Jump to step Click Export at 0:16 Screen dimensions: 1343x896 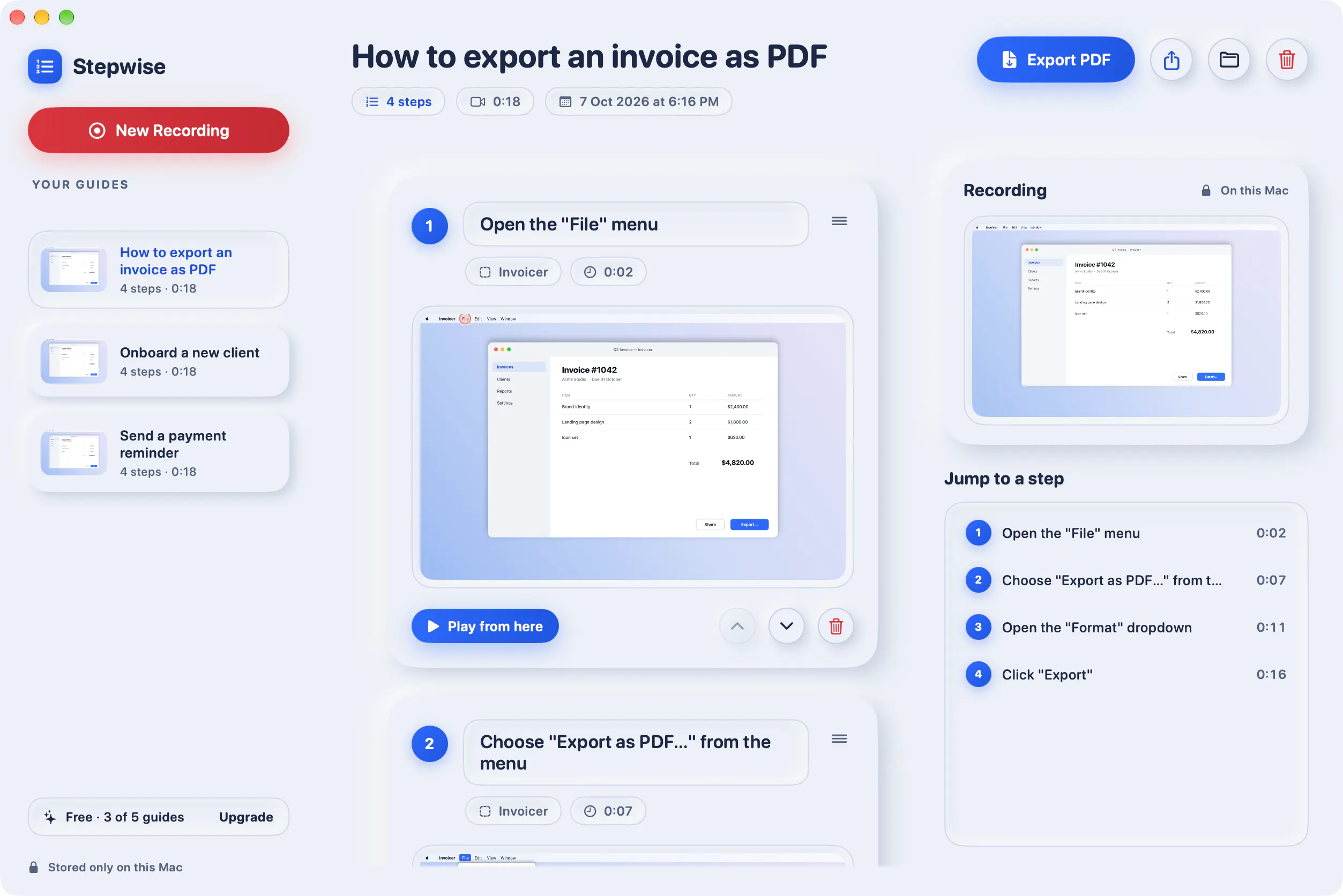tap(1126, 674)
